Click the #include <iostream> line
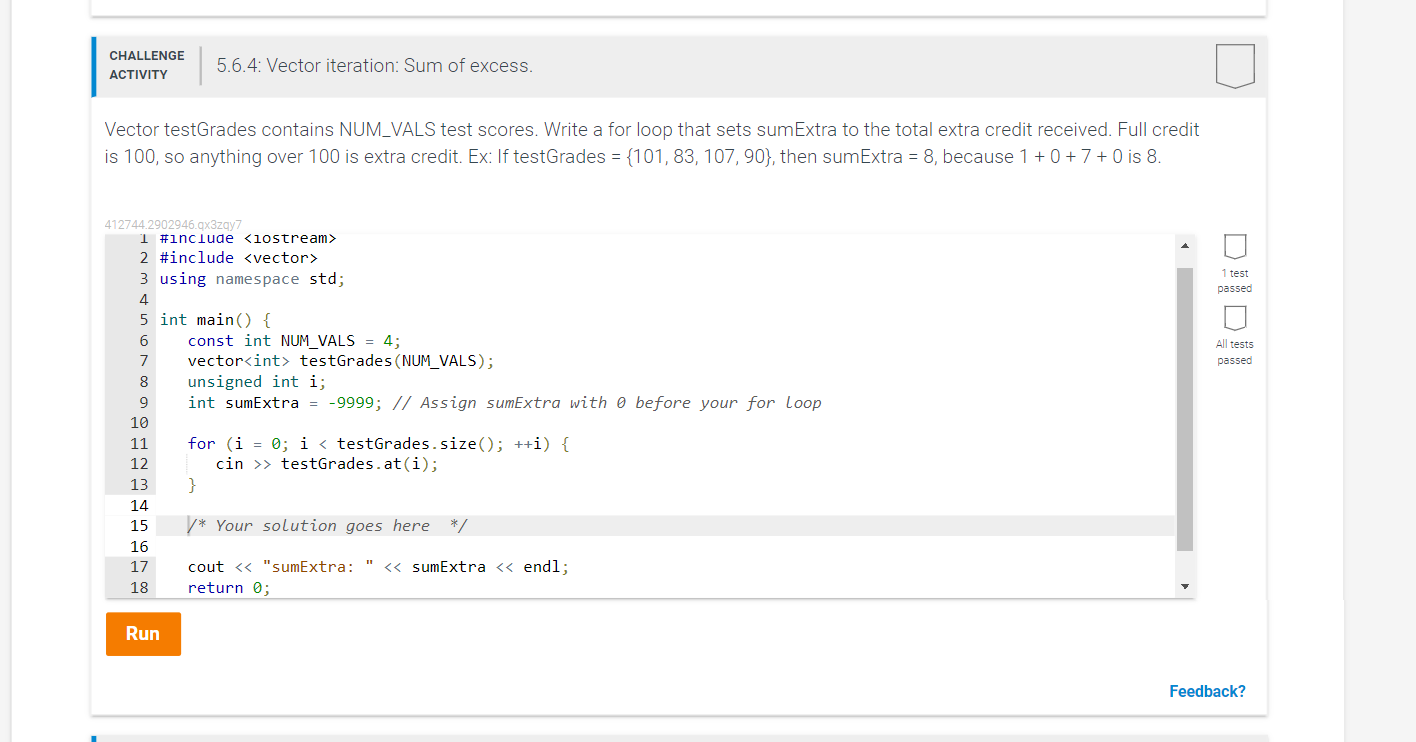 (x=247, y=237)
